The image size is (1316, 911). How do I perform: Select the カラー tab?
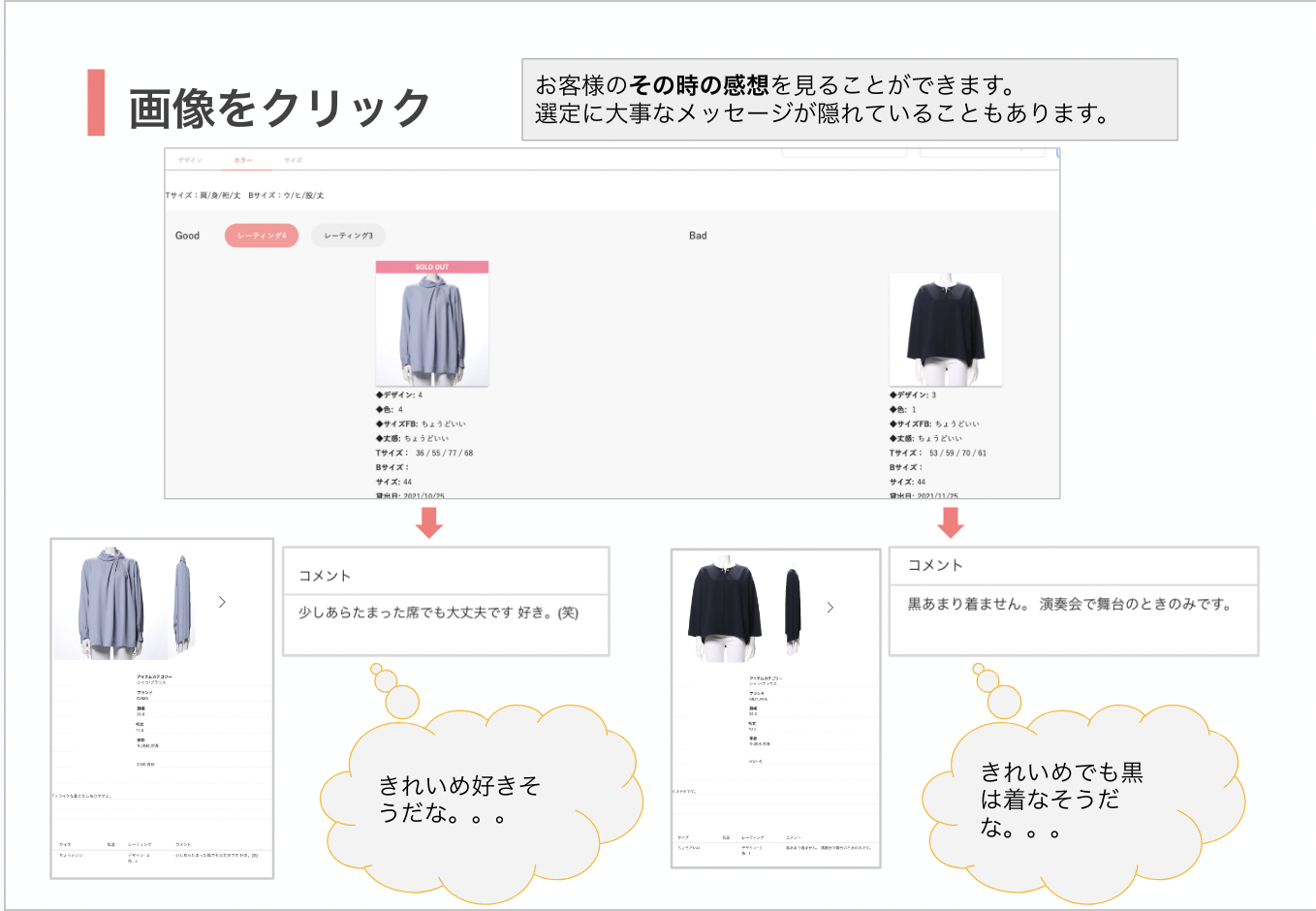242,160
